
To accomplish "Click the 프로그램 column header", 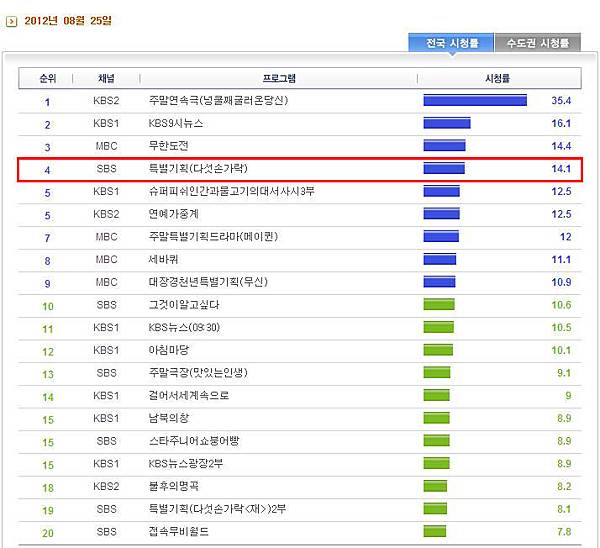I will coord(279,78).
